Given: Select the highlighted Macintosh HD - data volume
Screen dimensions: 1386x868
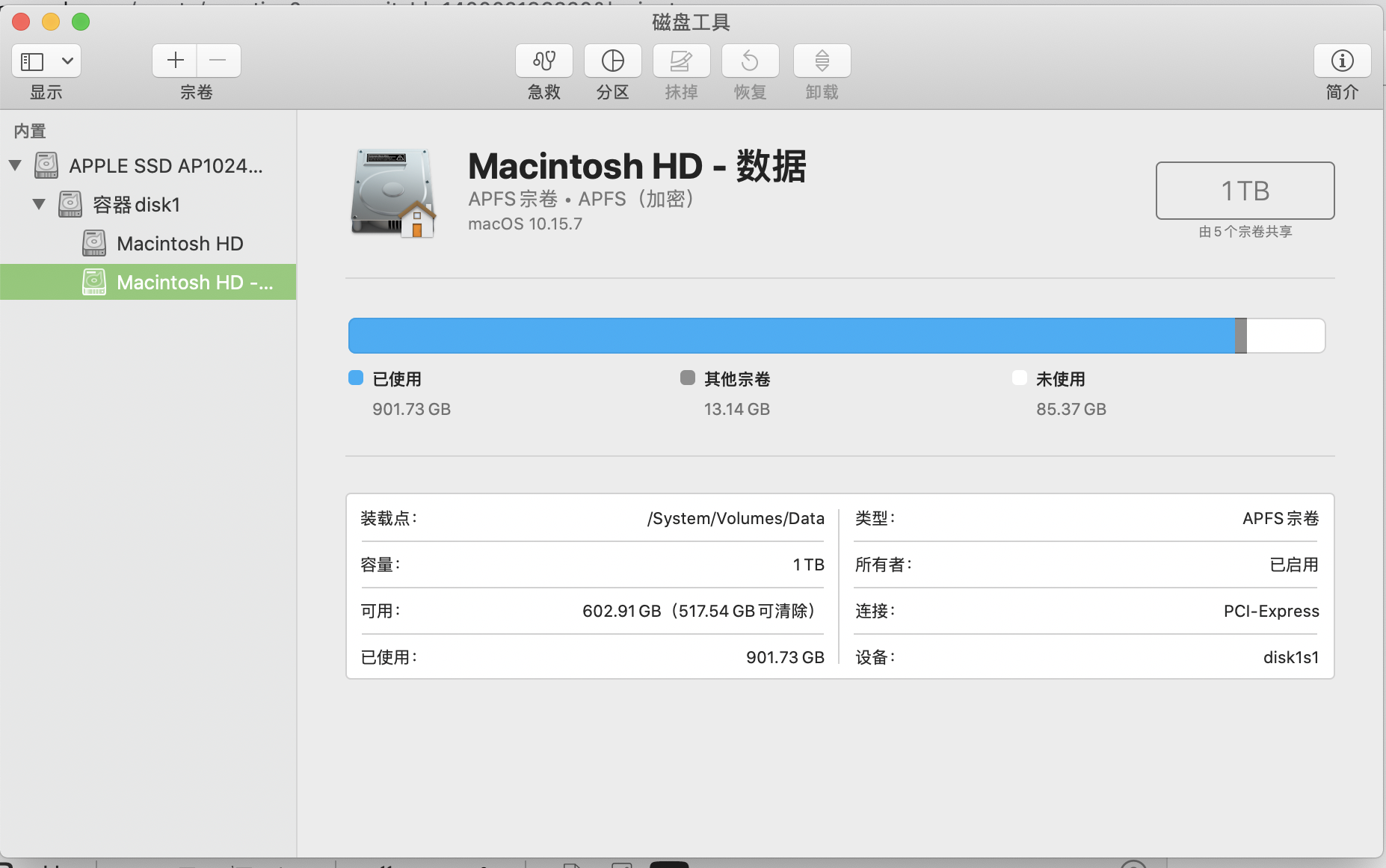Looking at the screenshot, I should [194, 283].
